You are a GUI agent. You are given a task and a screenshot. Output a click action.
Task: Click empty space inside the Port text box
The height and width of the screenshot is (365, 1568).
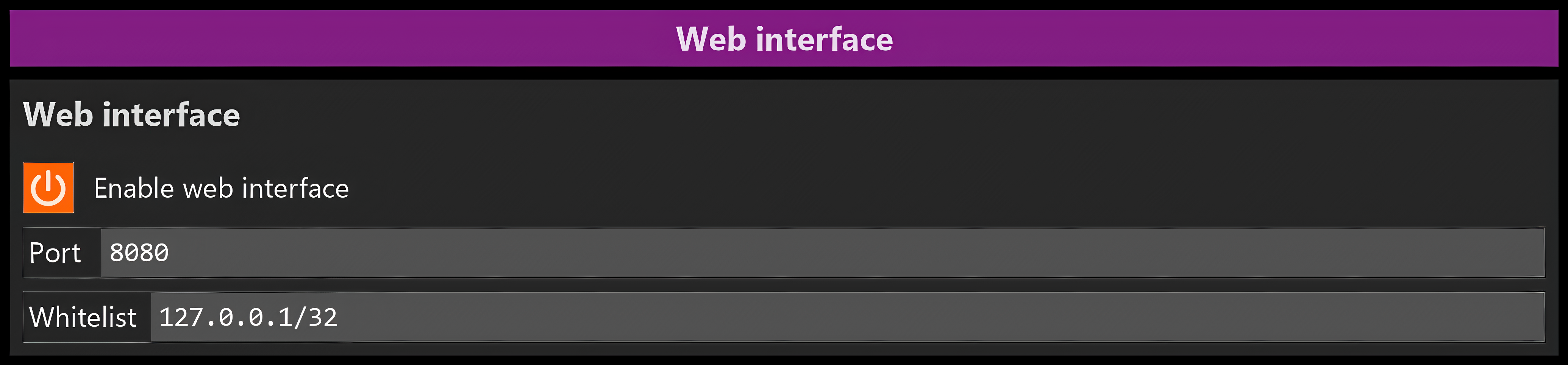tap(852, 253)
